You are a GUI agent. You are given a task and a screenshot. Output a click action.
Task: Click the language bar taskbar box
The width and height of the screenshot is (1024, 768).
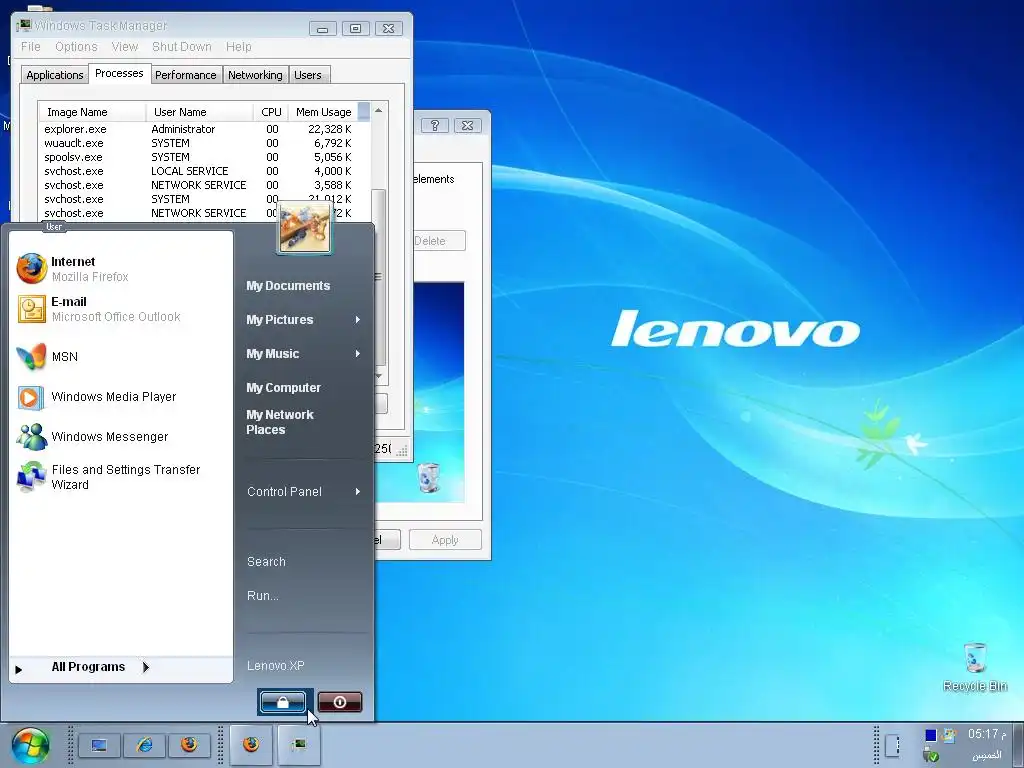click(893, 745)
